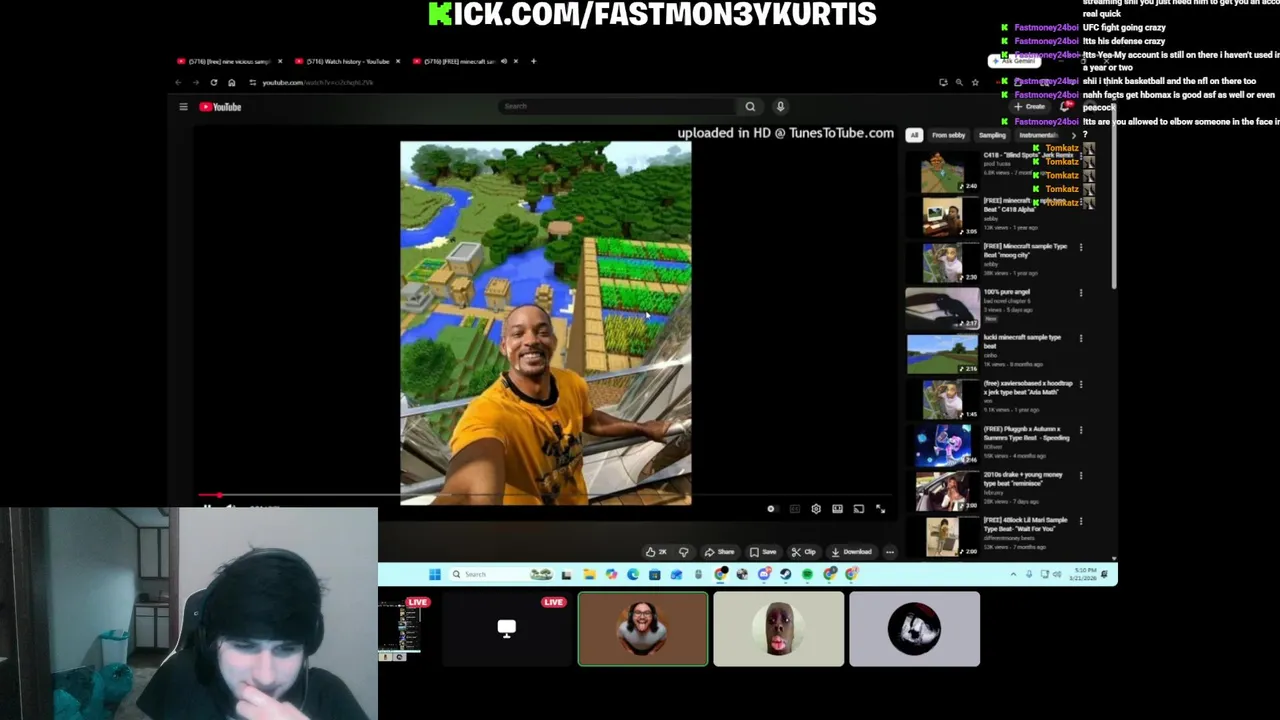Select the dark skull logo scene thumbnail
The height and width of the screenshot is (720, 1280).
click(915, 629)
